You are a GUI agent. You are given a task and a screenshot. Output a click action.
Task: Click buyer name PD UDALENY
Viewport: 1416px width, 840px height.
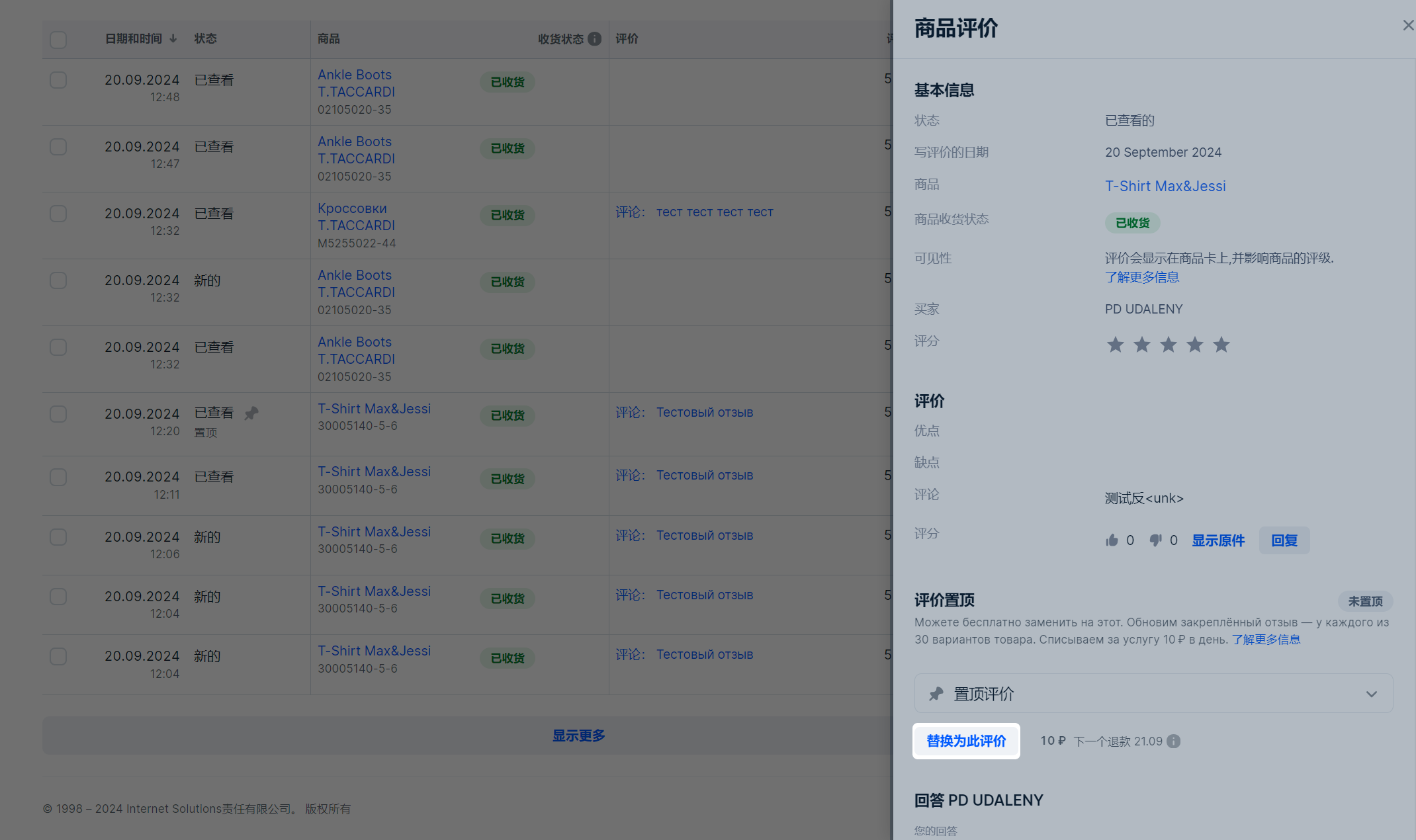pyautogui.click(x=1143, y=309)
